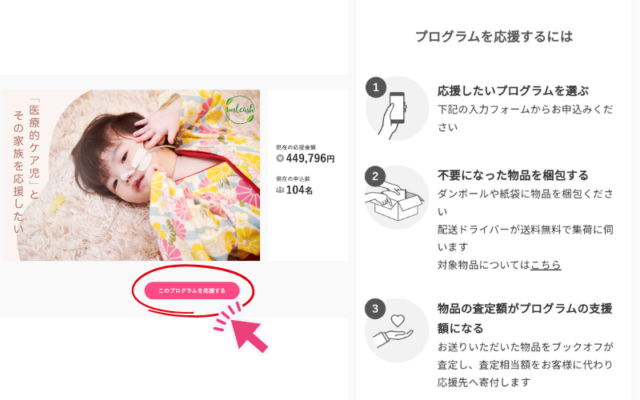Click the people icon beside 104名
This screenshot has width=640, height=400.
pyautogui.click(x=280, y=190)
